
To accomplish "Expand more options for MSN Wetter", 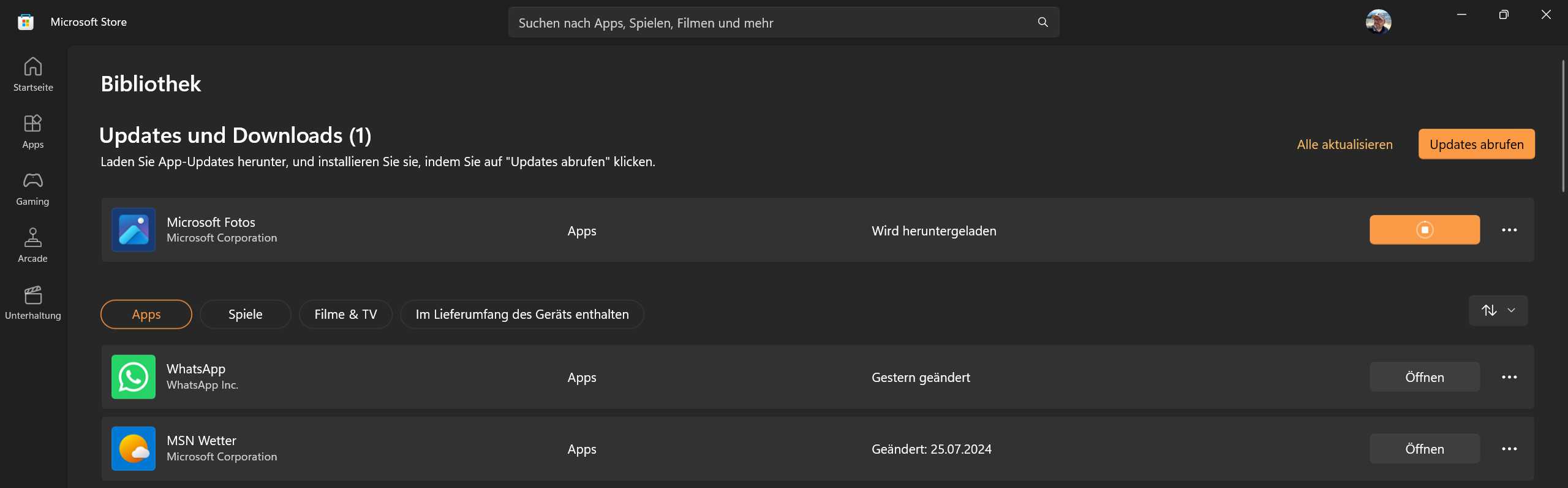I will coord(1509,448).
